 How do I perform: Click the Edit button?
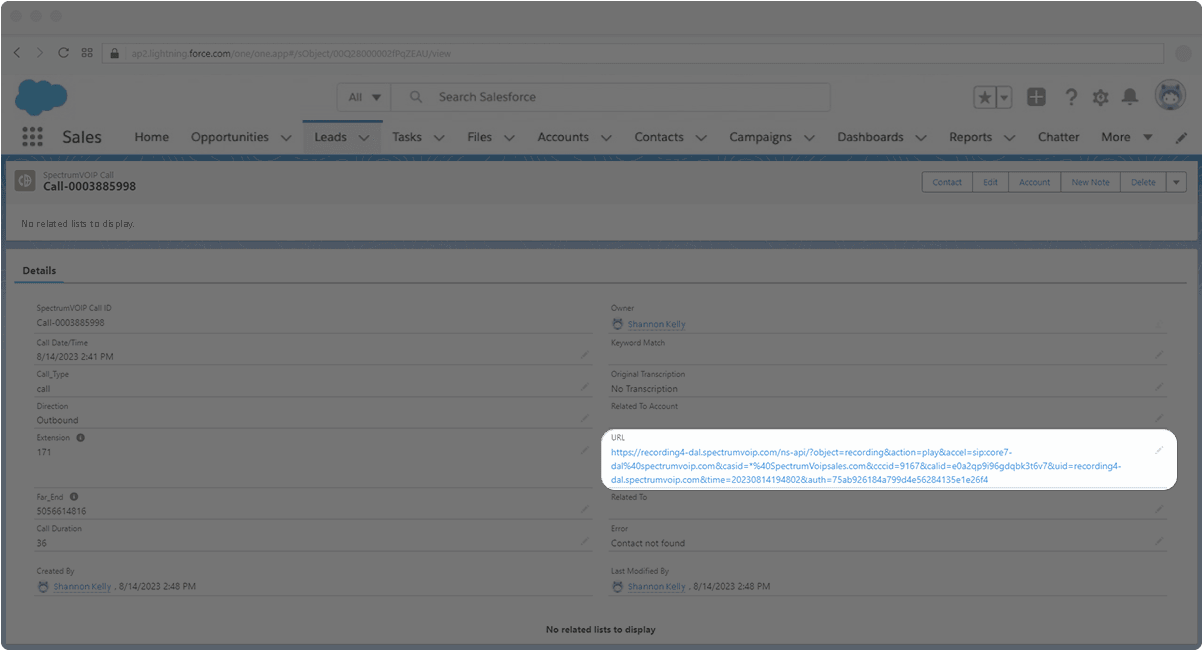[990, 181]
